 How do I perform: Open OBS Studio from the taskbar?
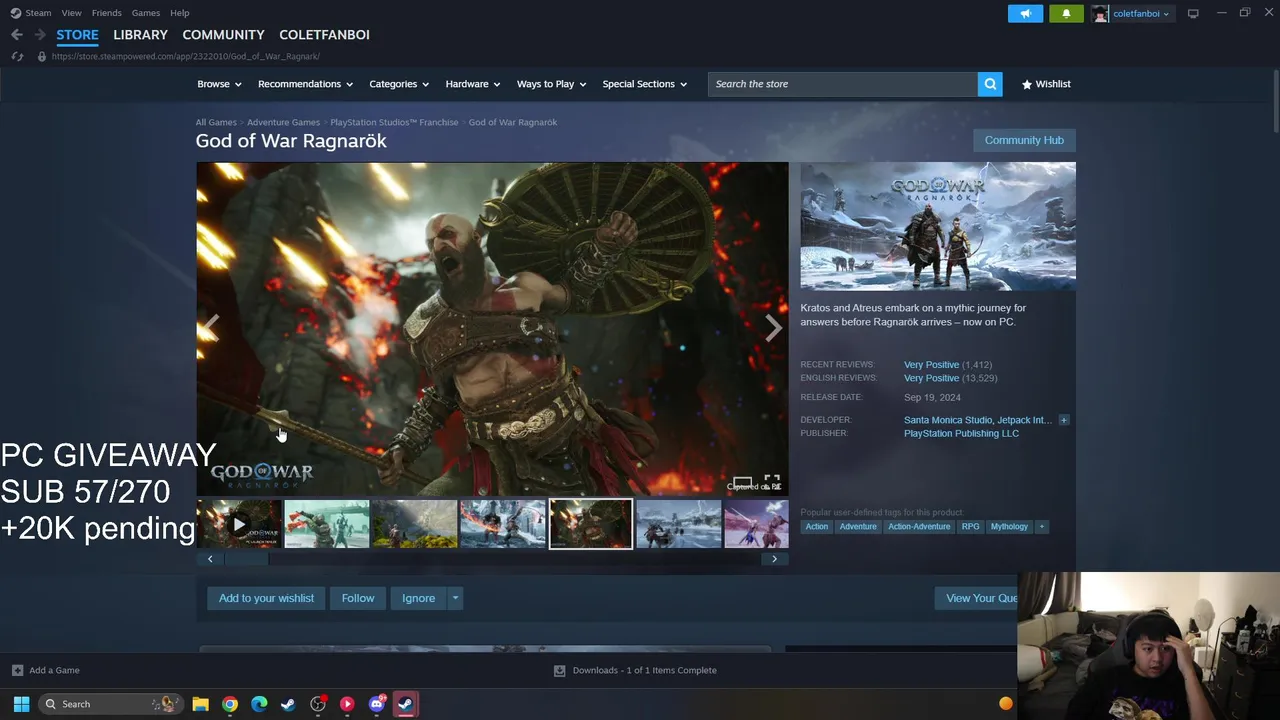coord(318,704)
